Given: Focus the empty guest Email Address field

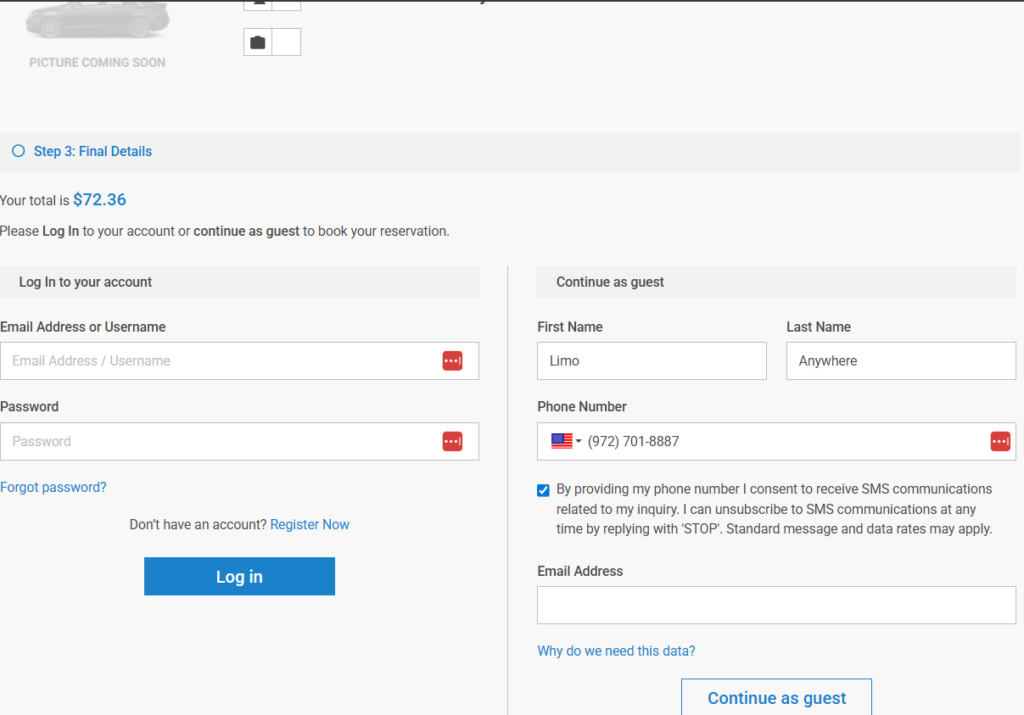Looking at the screenshot, I should tap(776, 605).
